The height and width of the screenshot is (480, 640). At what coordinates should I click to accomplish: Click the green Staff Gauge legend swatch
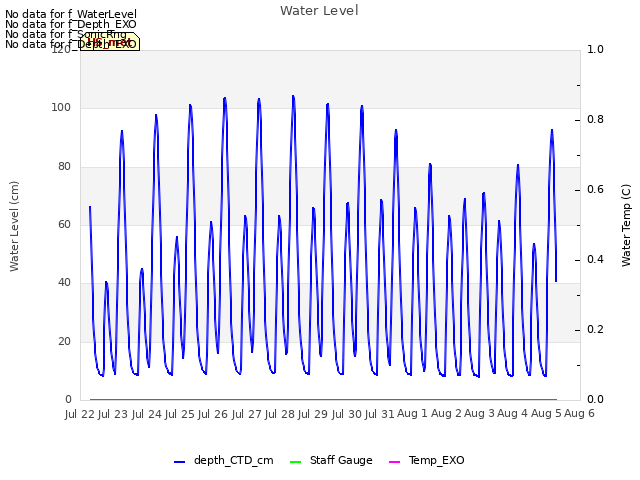[x=295, y=462]
